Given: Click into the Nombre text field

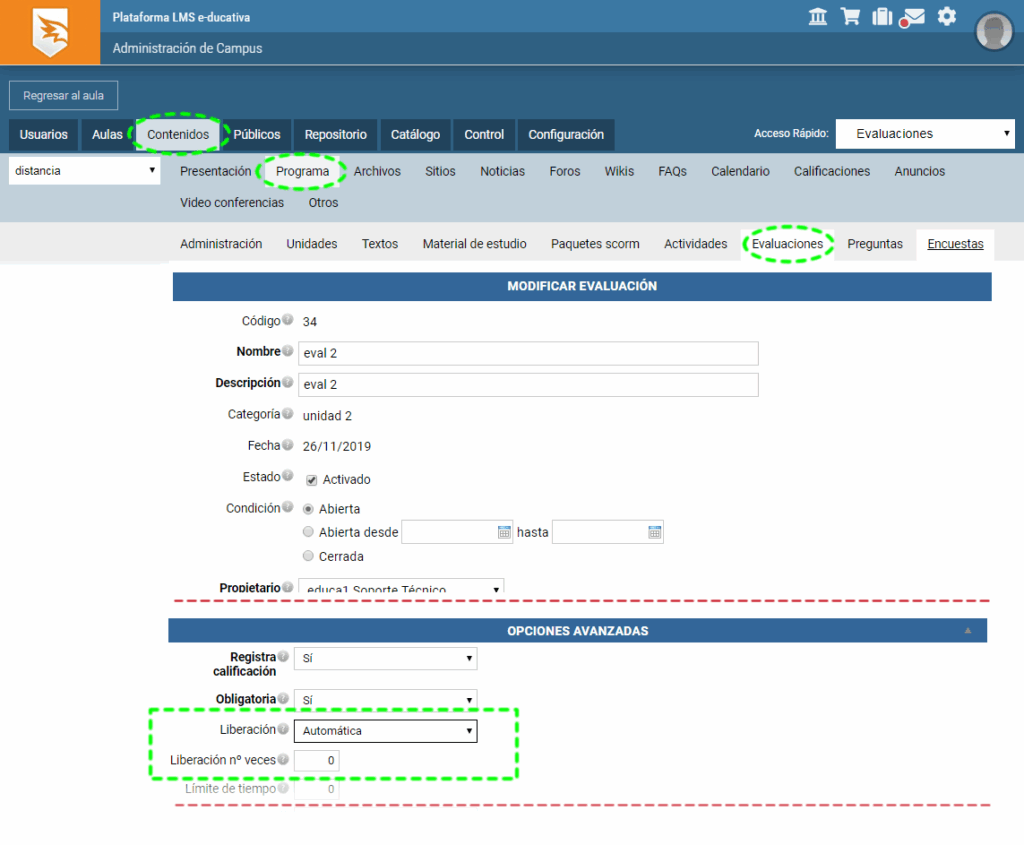Looking at the screenshot, I should [528, 353].
